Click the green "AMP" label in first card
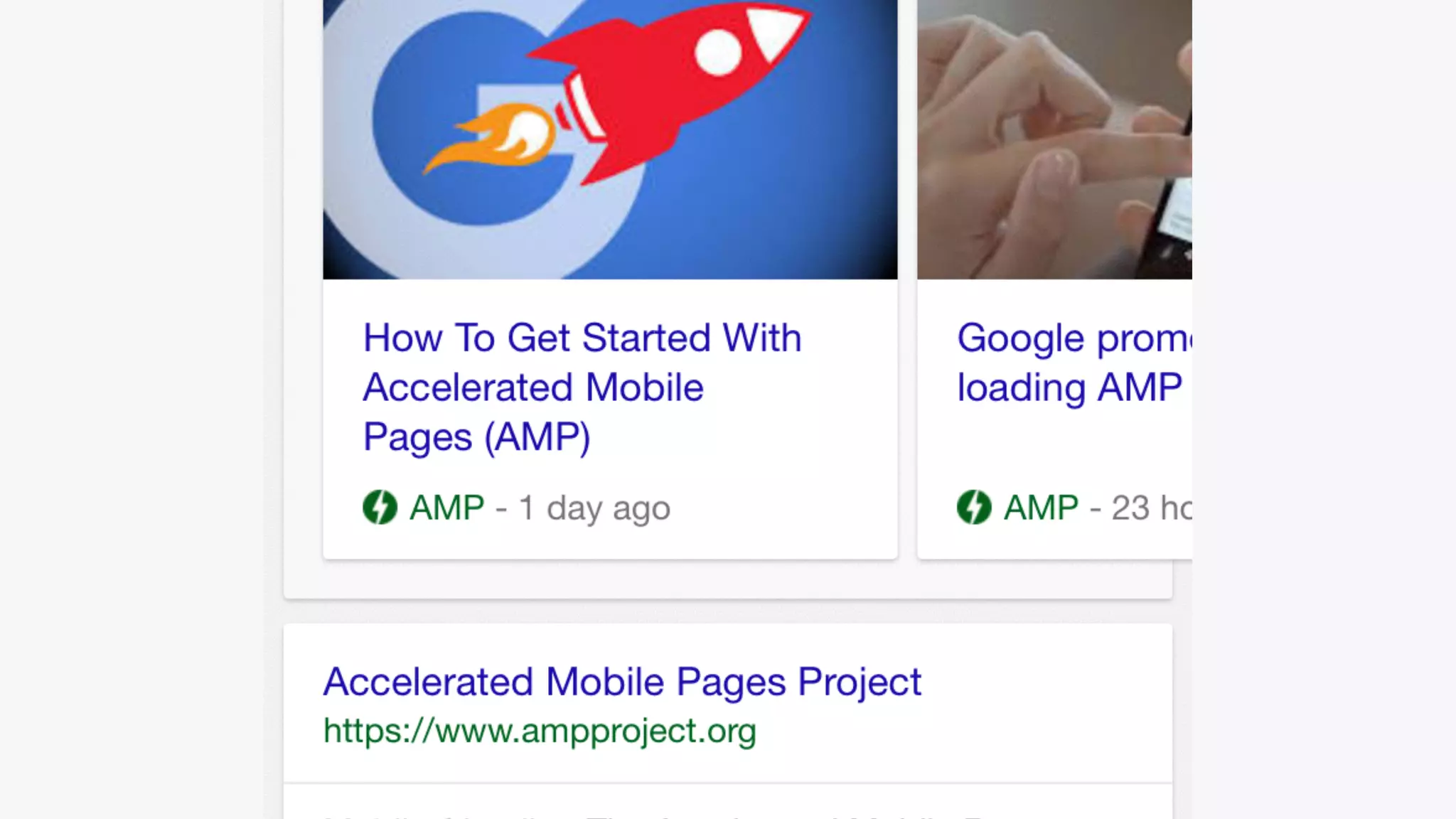This screenshot has height=819, width=1456. click(x=446, y=508)
